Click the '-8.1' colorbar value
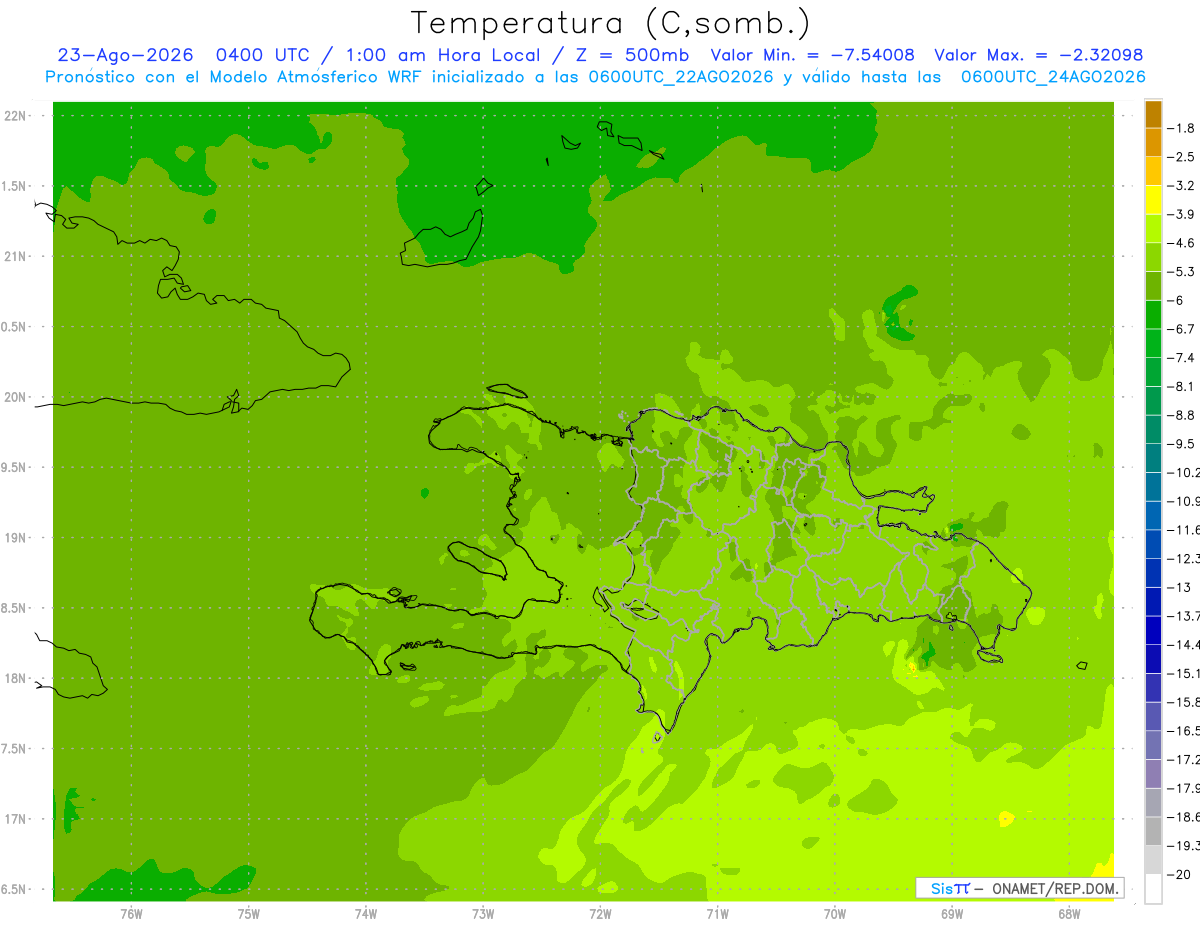The width and height of the screenshot is (1200, 927). coord(1180,386)
